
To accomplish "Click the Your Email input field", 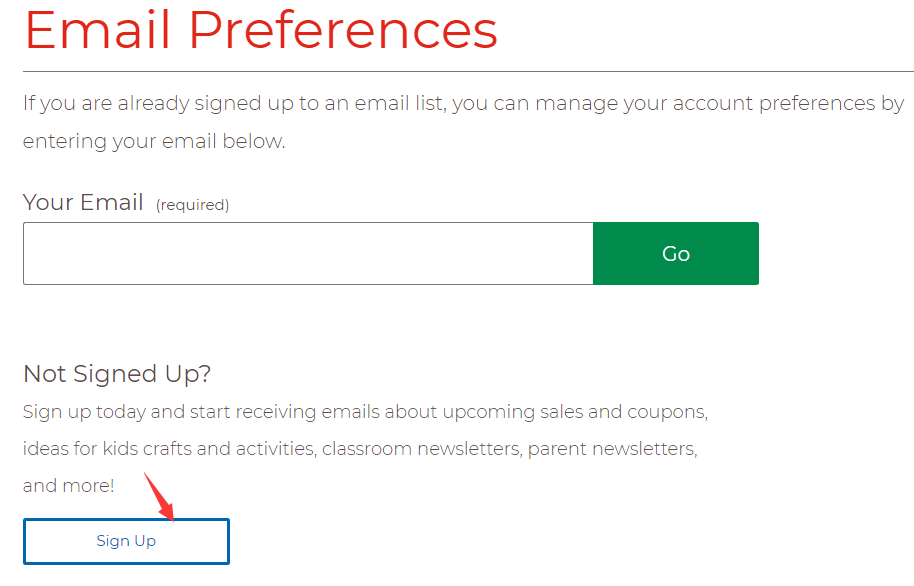I will pos(308,254).
